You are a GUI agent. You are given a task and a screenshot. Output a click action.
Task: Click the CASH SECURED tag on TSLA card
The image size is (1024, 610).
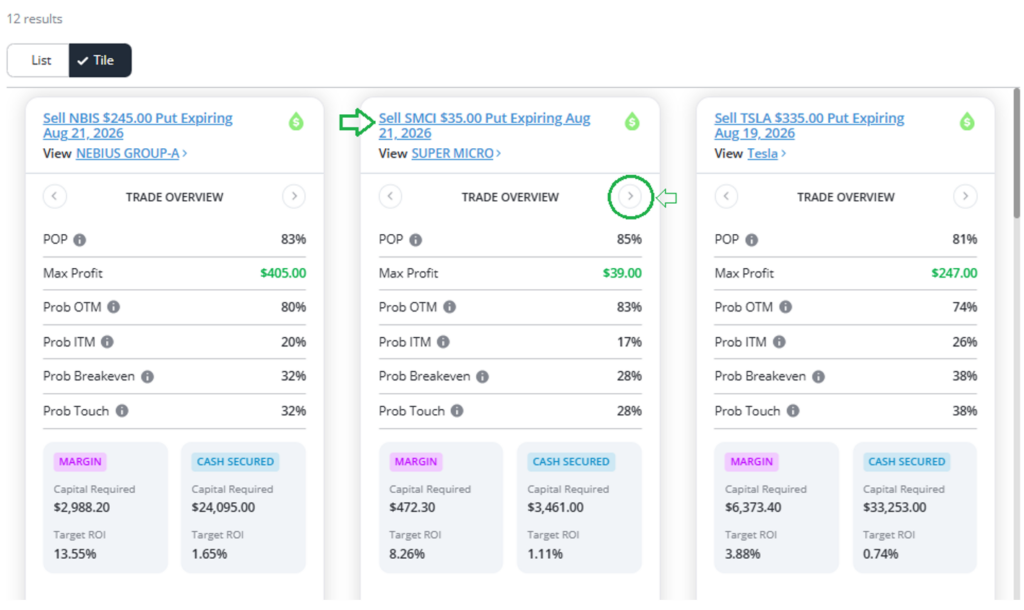tap(906, 462)
